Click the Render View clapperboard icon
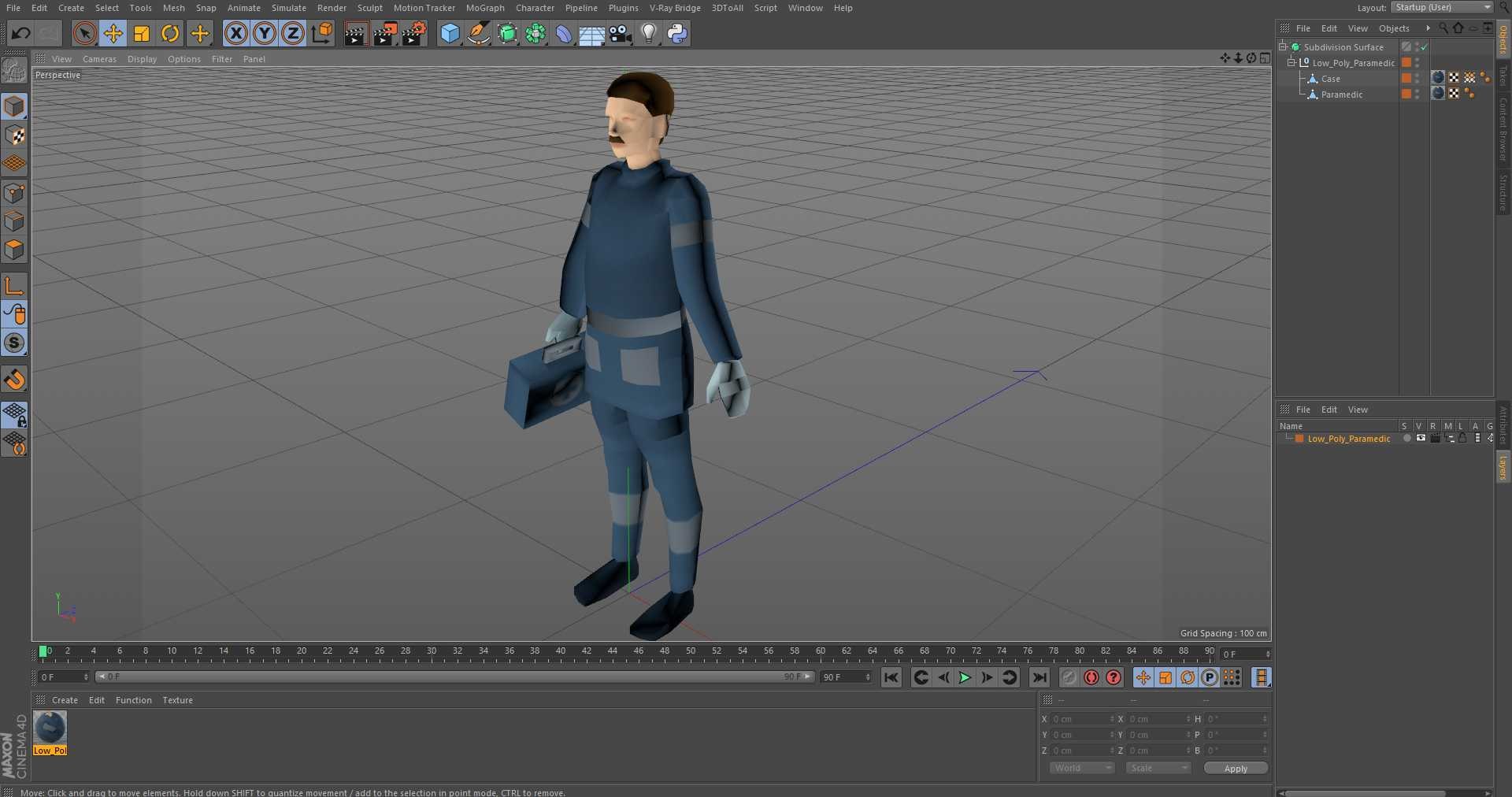Image resolution: width=1512 pixels, height=797 pixels. tap(356, 33)
